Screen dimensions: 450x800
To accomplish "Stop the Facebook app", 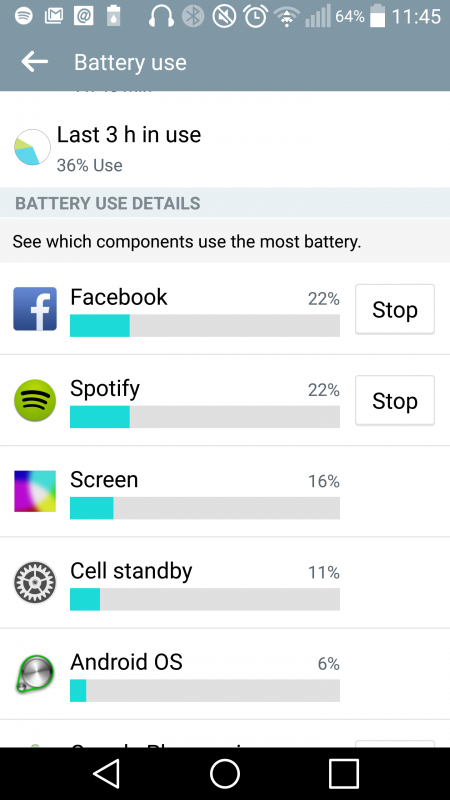I will point(395,309).
